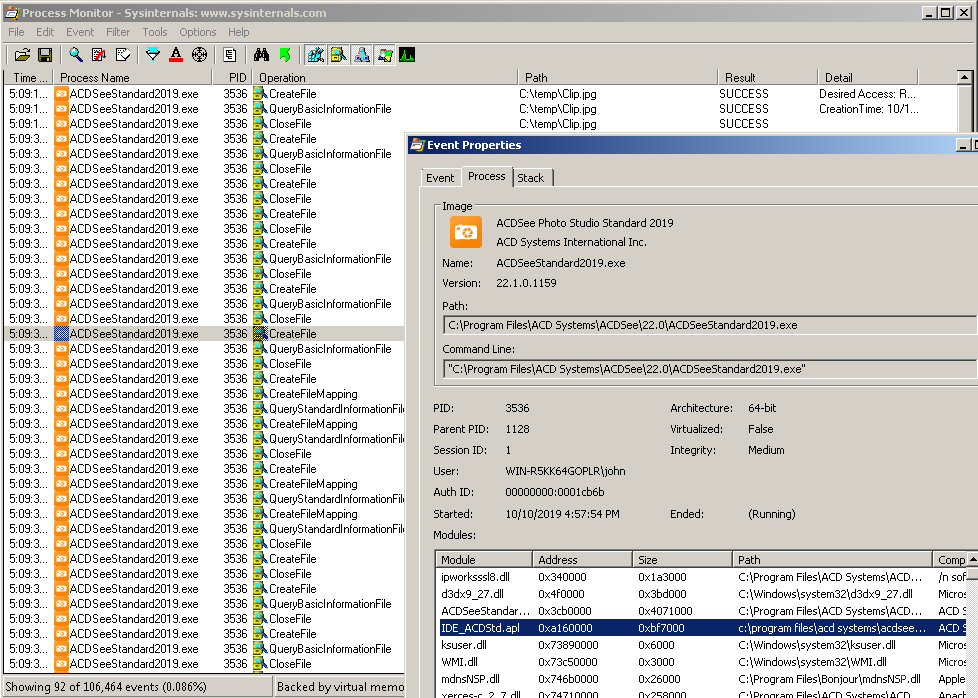Select the ACDSeeStandar... module row
Screen dimensions: 978x698
[x=702, y=611]
